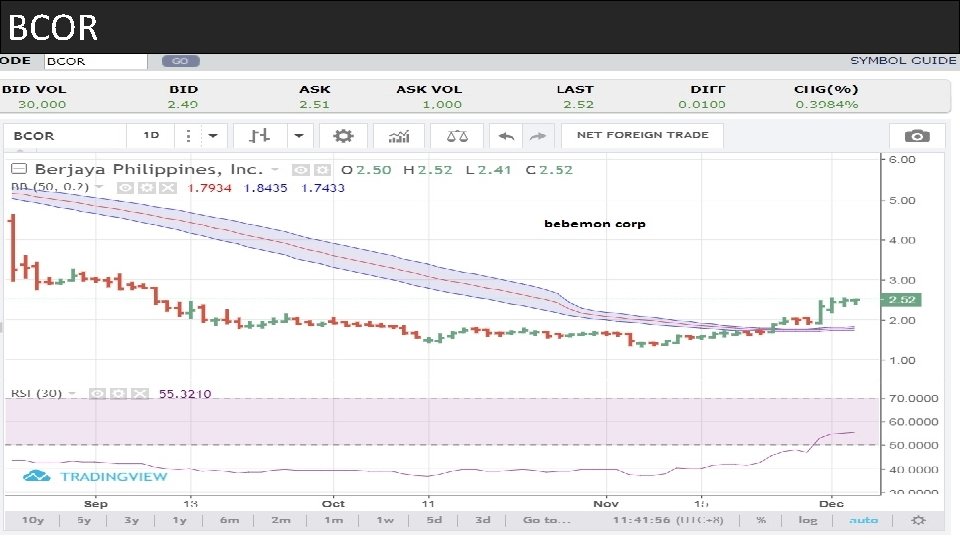Expand Berjaya Philippines legend dropdown arrow
The image size is (960, 540).
[x=275, y=170]
